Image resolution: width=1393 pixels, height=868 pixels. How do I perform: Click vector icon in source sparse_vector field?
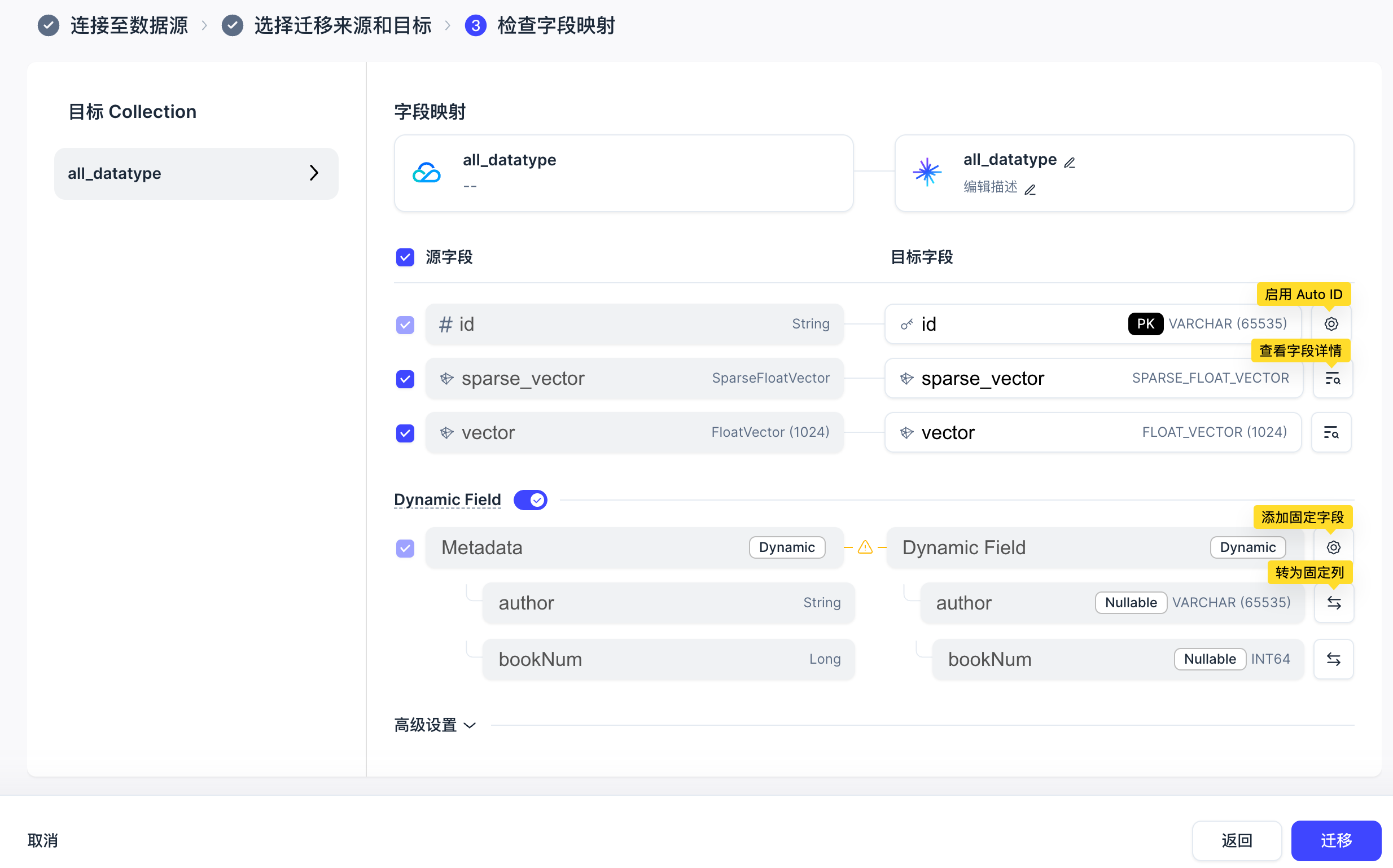pyautogui.click(x=446, y=379)
